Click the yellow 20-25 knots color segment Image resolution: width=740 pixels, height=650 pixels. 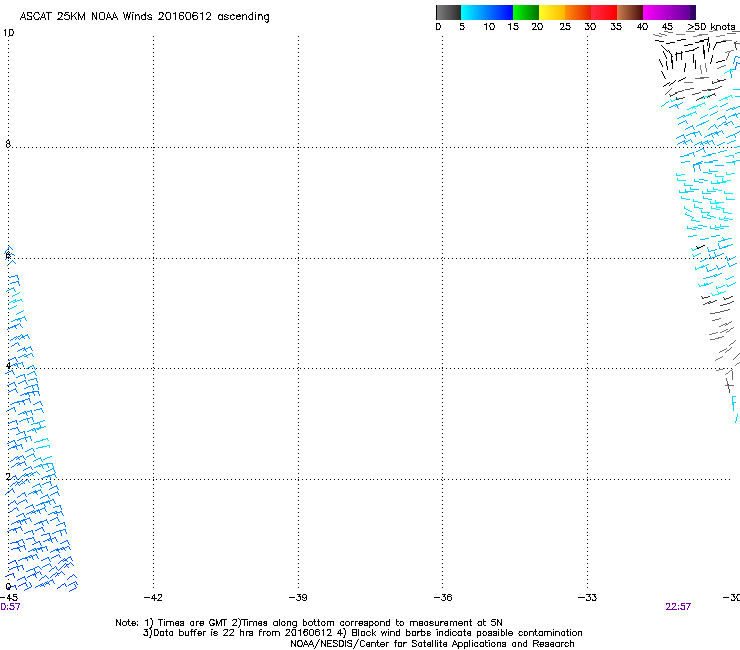point(552,12)
